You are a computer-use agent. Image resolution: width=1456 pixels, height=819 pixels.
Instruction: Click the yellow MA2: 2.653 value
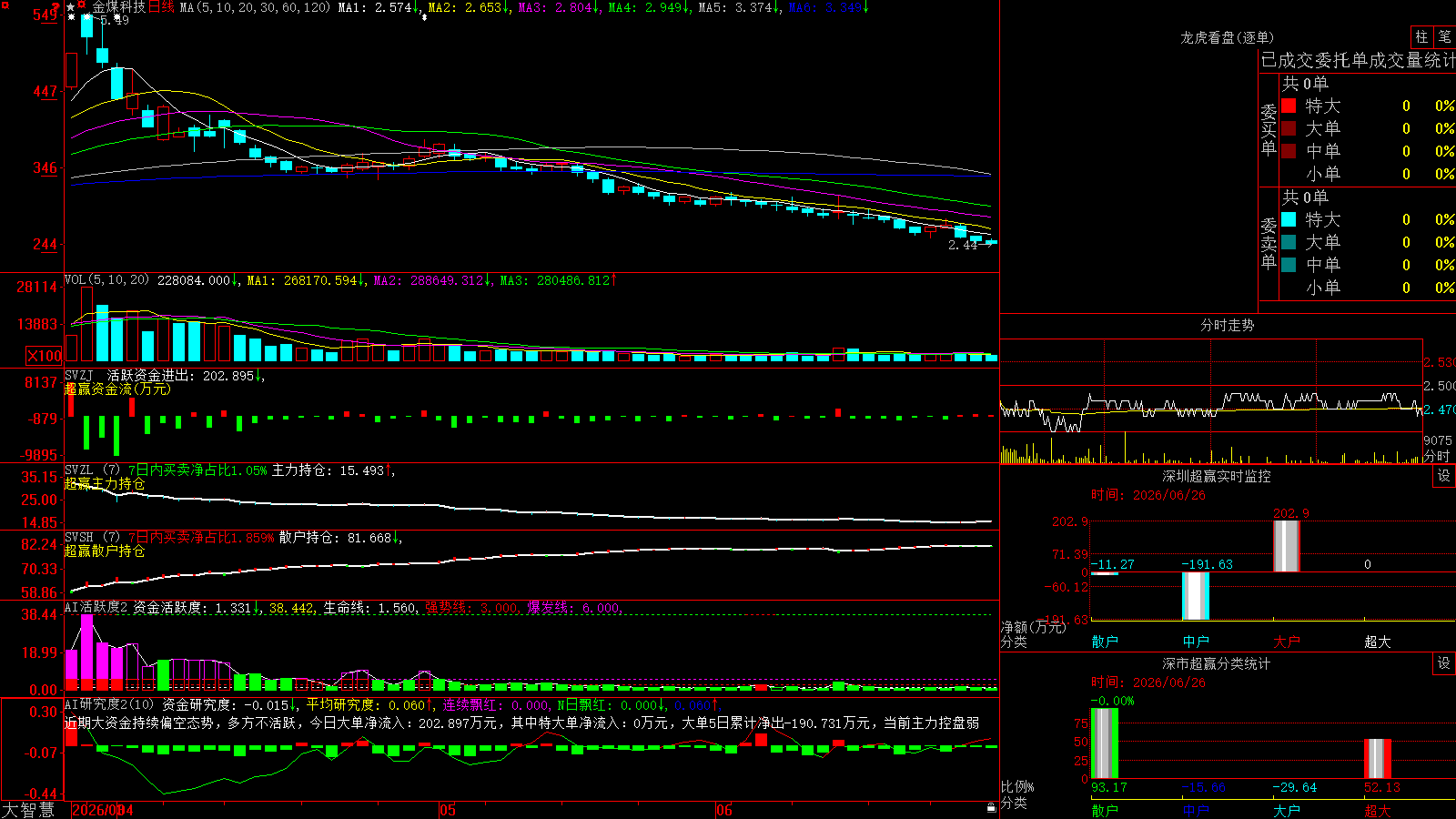(x=468, y=7)
